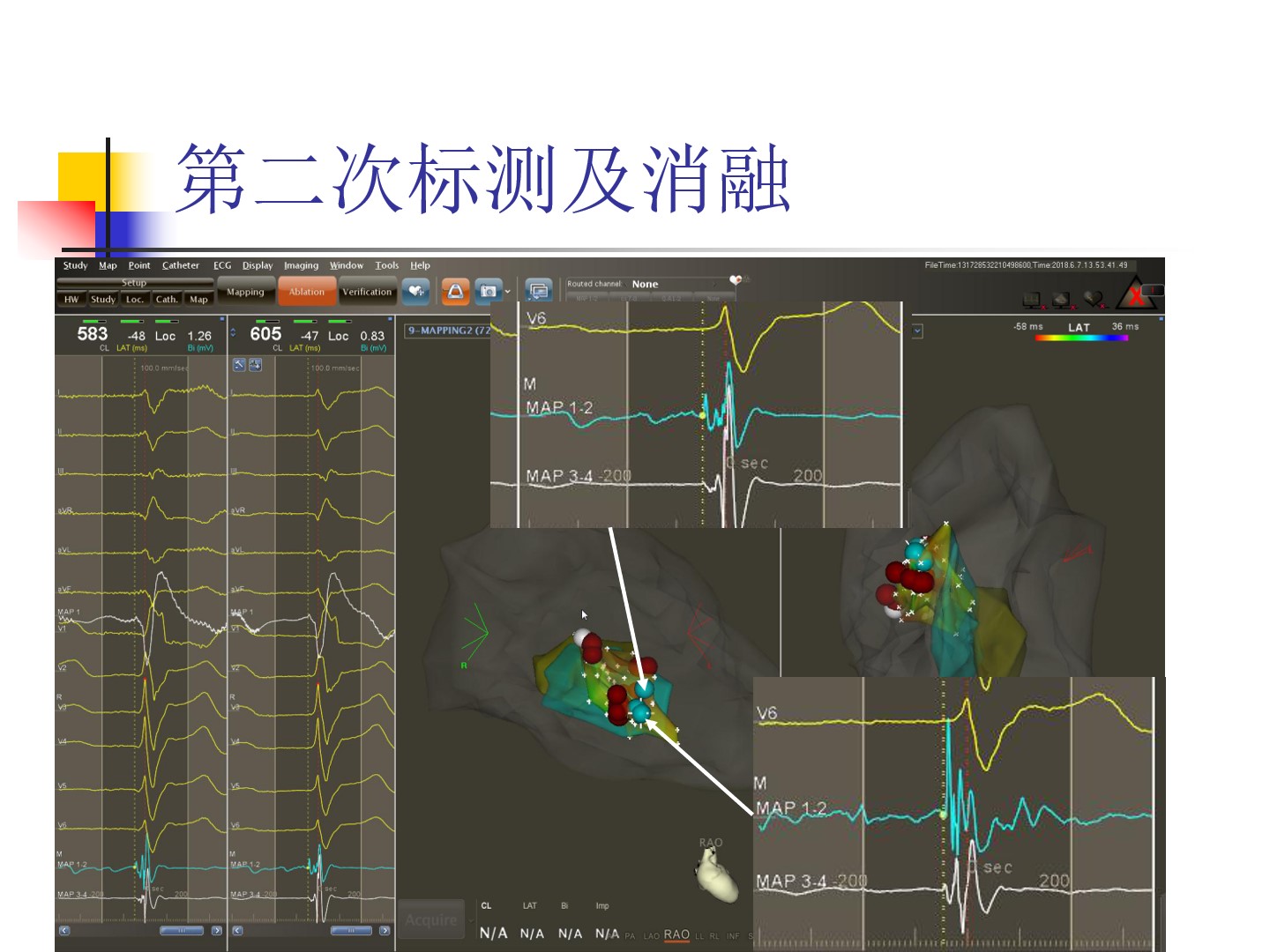Click the Study setup button
1270x952 pixels.
(x=103, y=300)
